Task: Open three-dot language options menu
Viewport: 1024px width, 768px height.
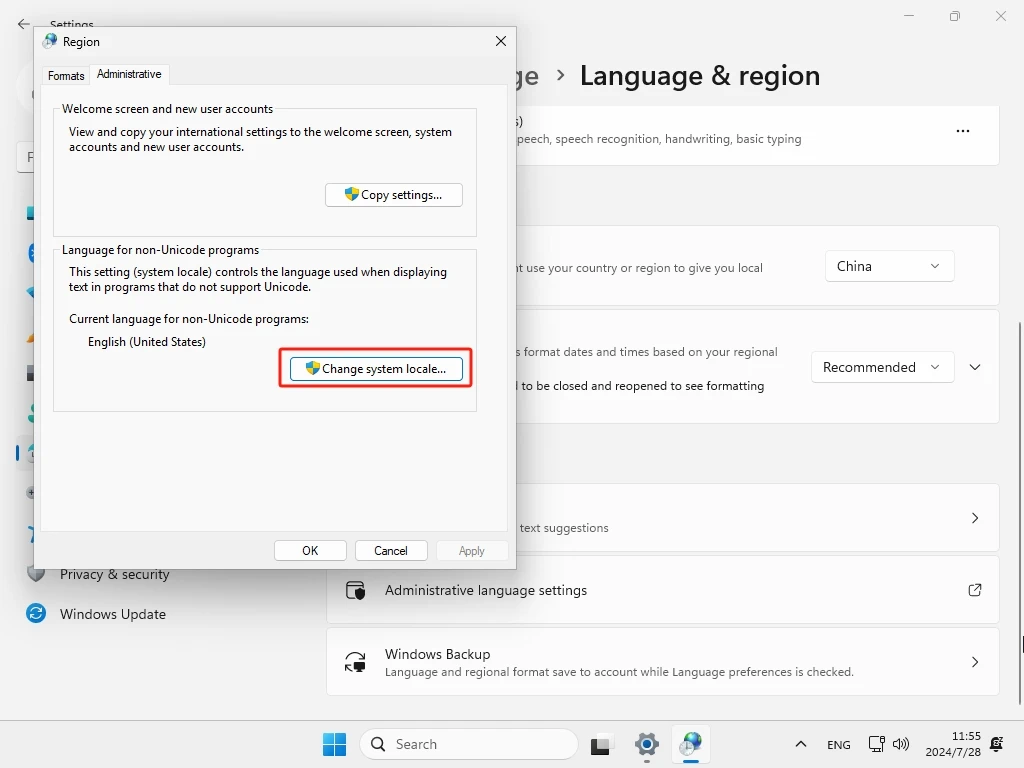Action: [963, 131]
